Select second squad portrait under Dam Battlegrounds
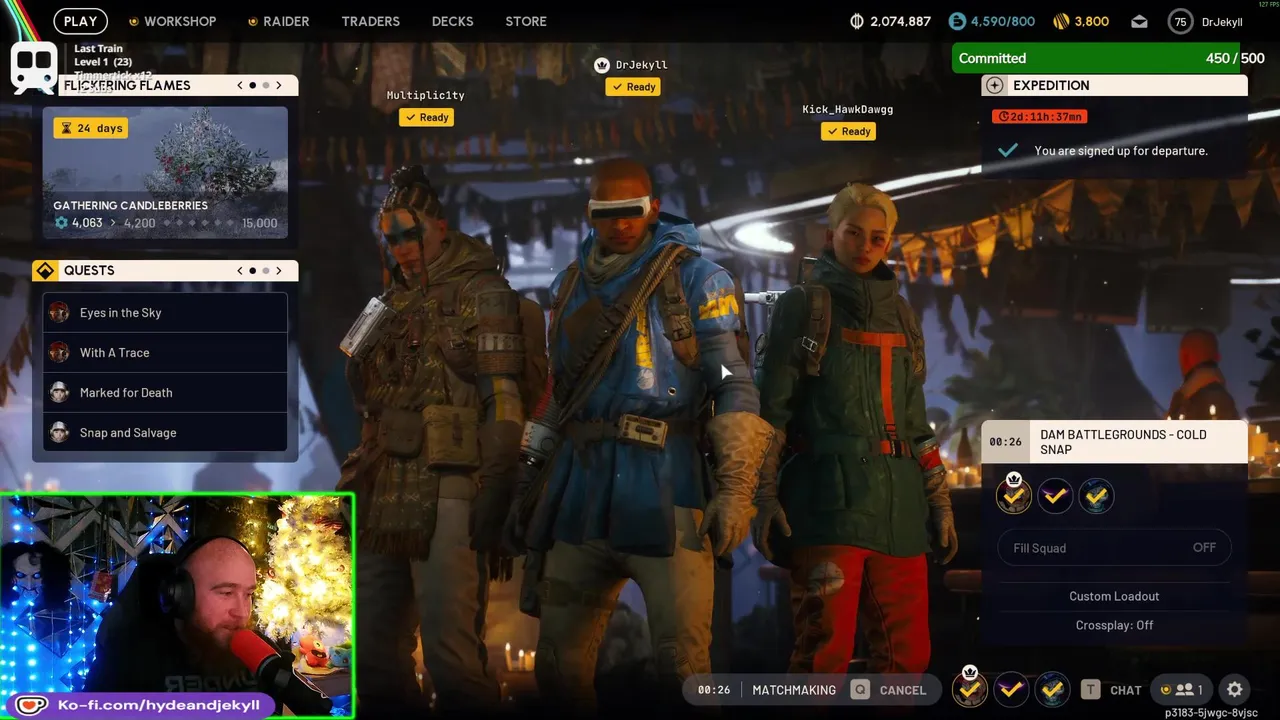Screen dimensions: 1280x720 point(1055,495)
